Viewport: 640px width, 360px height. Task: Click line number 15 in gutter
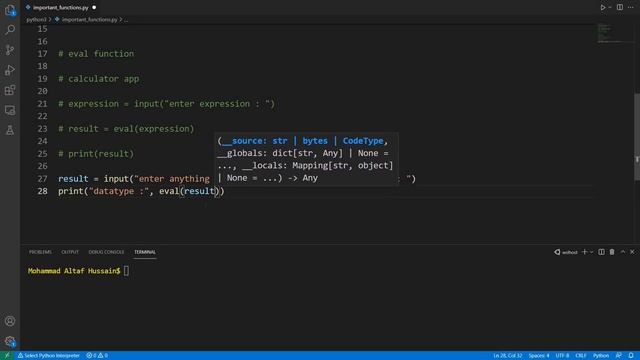42,29
